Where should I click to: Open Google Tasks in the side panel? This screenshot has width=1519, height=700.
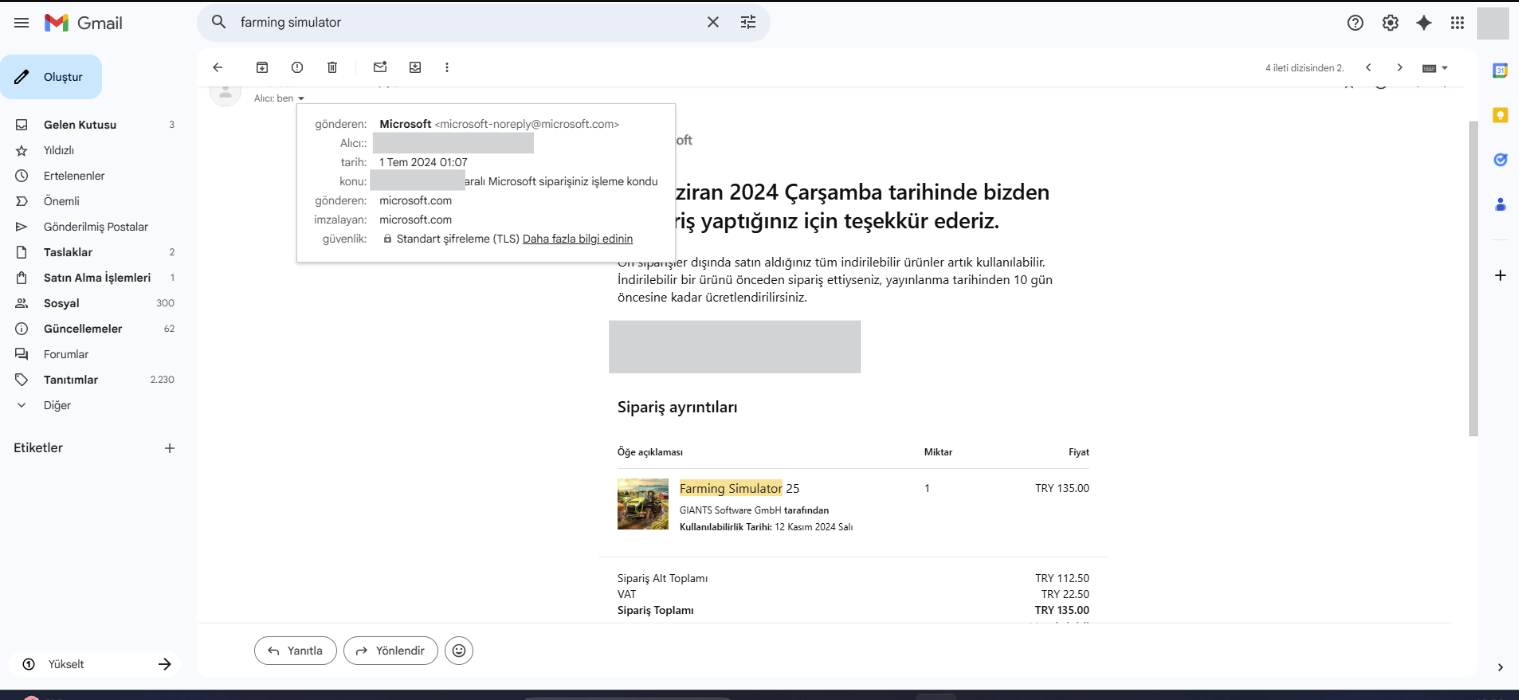pos(1500,159)
